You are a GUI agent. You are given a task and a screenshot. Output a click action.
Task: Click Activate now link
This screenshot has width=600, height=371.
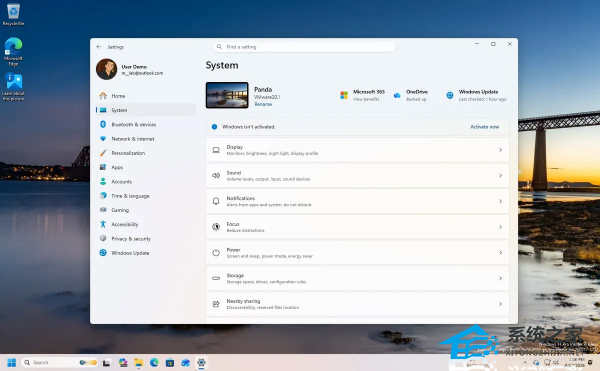click(x=484, y=127)
